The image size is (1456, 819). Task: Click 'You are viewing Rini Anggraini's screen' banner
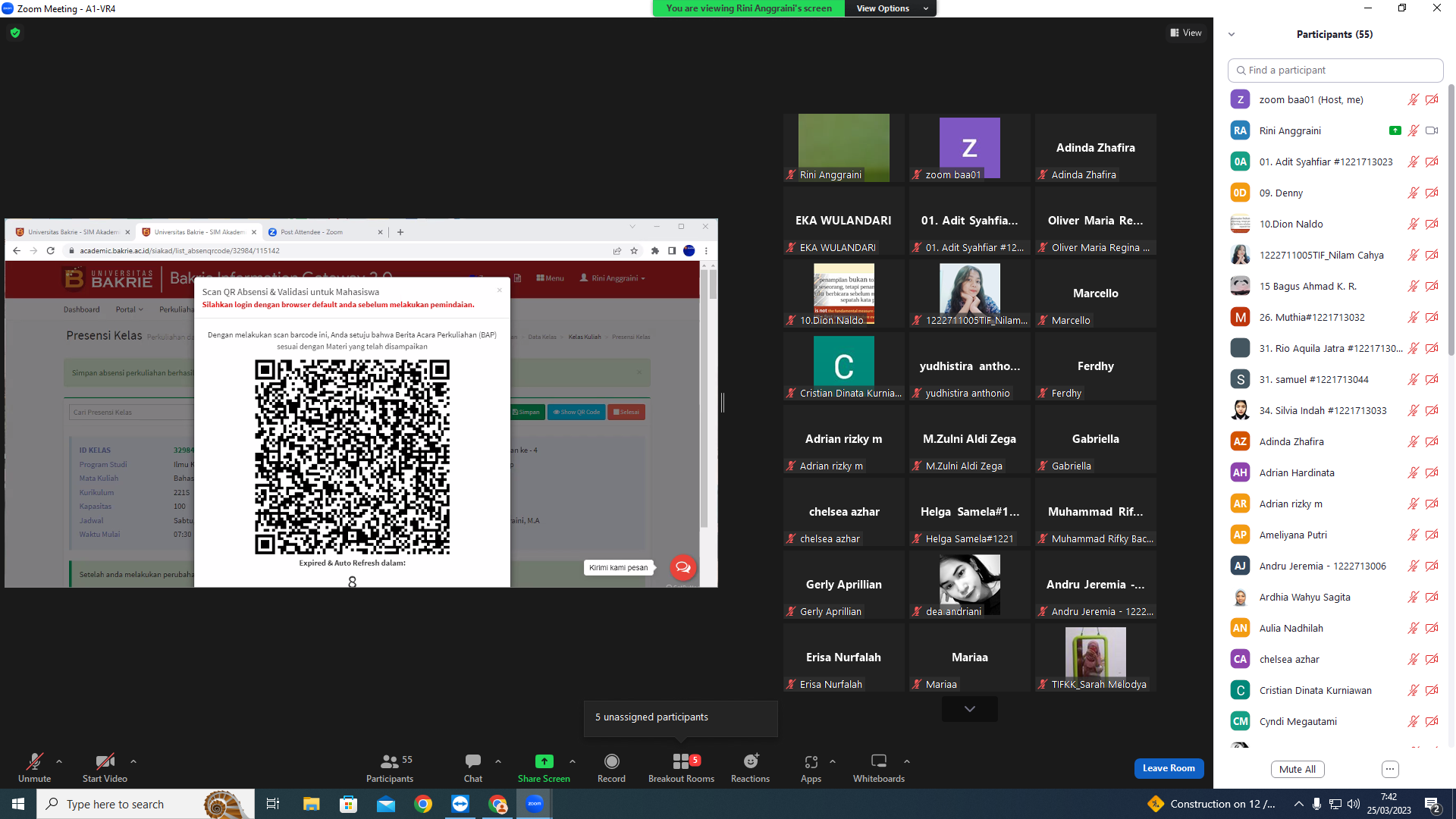(x=748, y=8)
